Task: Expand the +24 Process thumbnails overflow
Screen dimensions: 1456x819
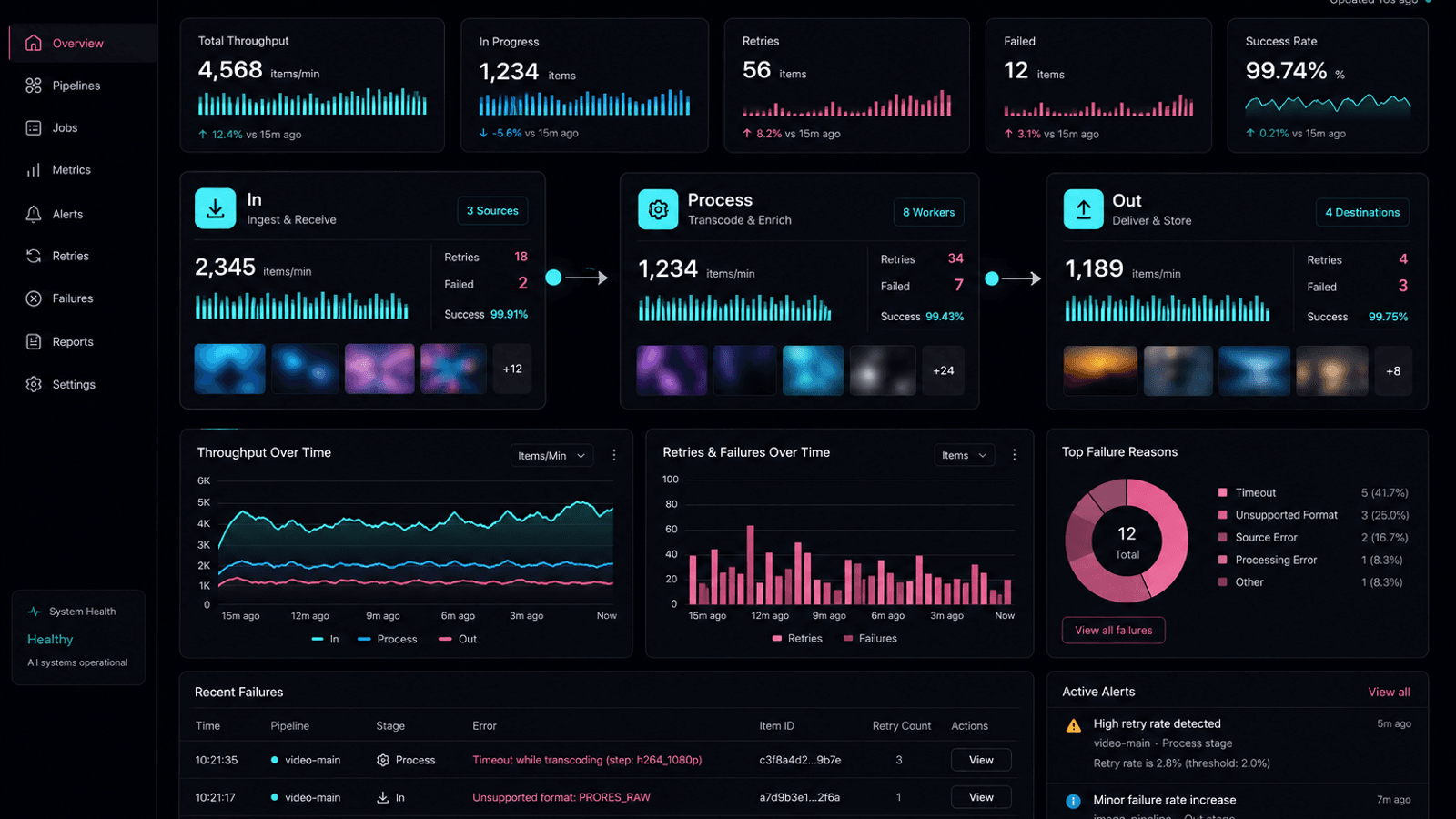Action: tap(944, 370)
